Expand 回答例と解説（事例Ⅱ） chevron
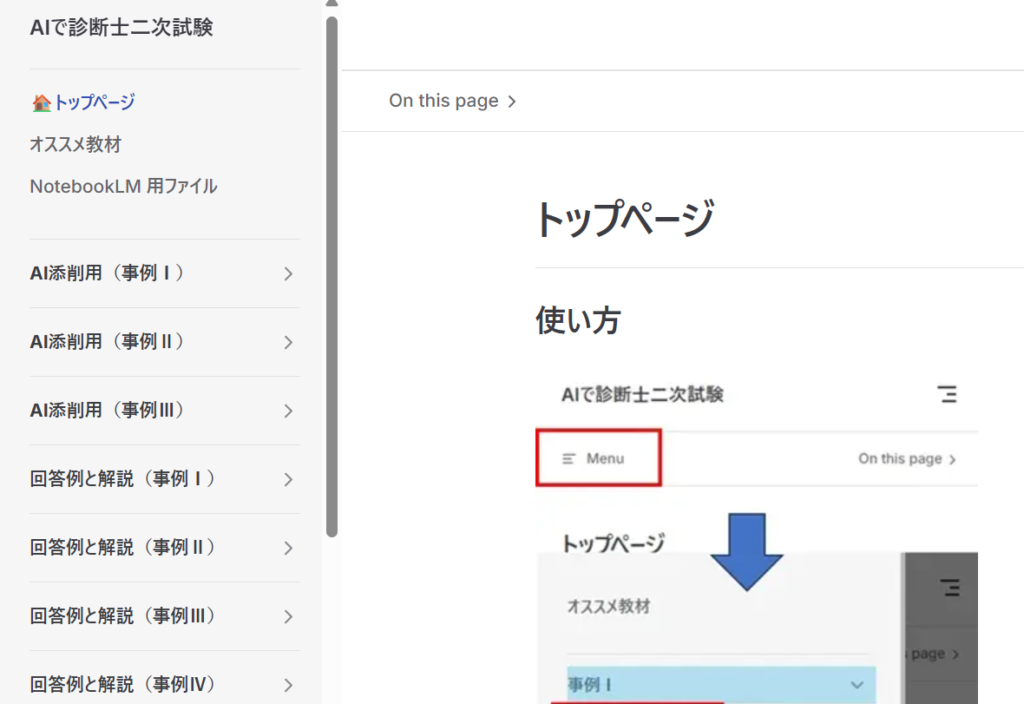Screen dimensions: 1024x704 tap(288, 548)
